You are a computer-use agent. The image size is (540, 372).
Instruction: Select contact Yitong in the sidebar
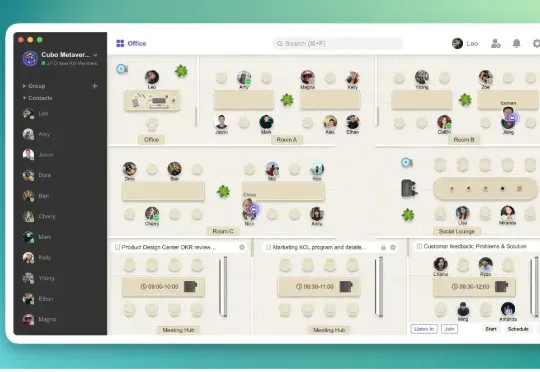(x=60, y=278)
